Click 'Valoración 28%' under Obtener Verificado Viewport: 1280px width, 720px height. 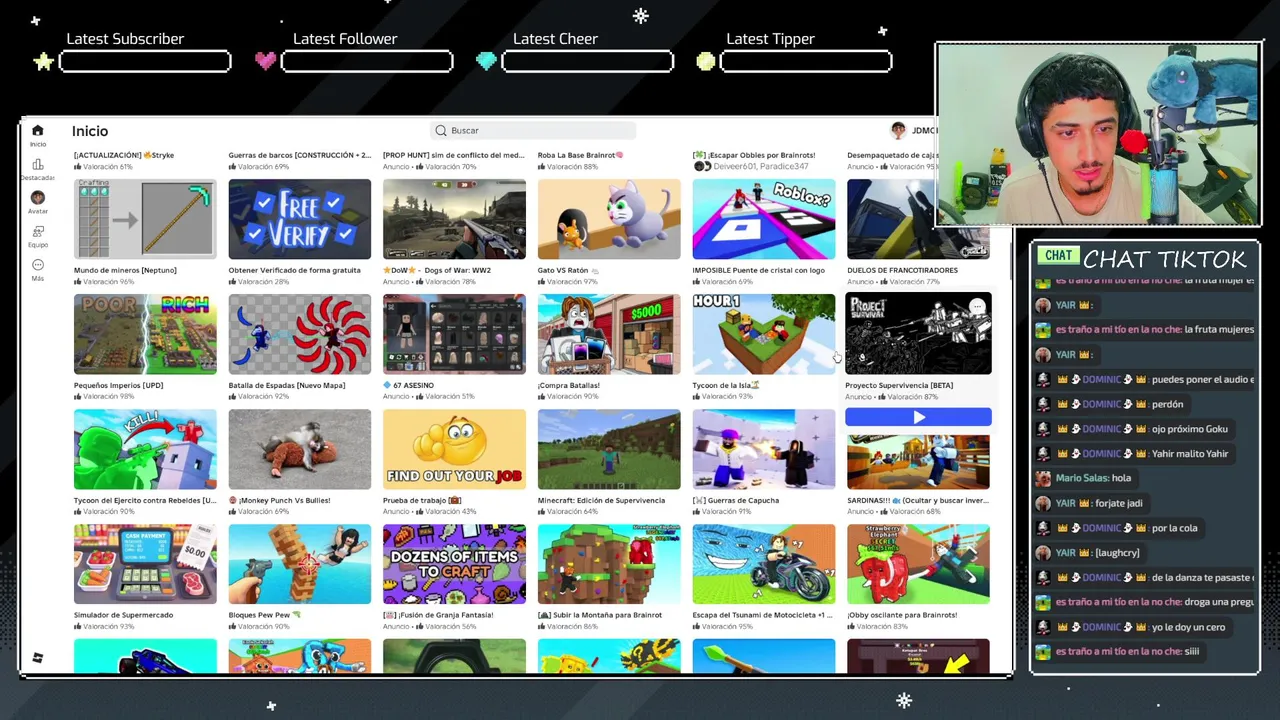(259, 282)
